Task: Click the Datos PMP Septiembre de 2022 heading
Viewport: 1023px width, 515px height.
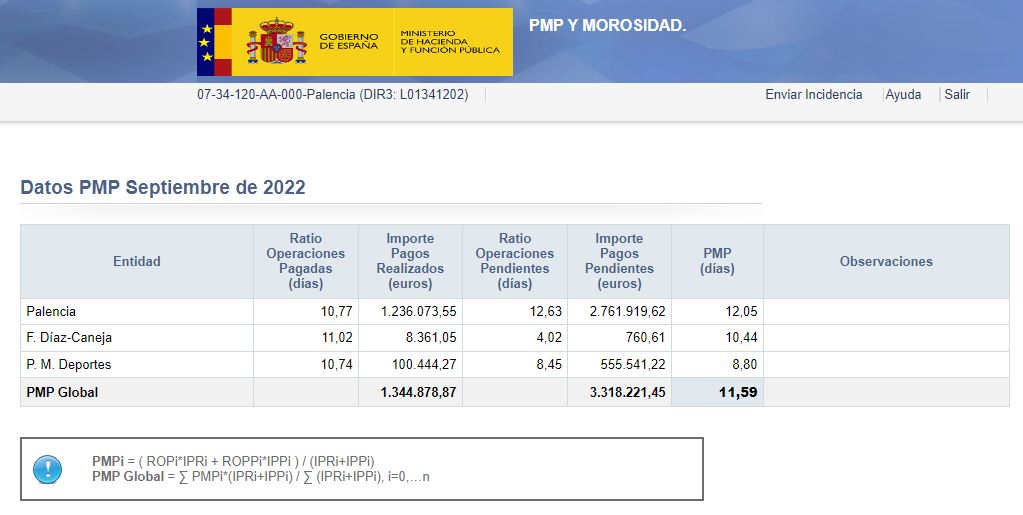Action: [163, 188]
